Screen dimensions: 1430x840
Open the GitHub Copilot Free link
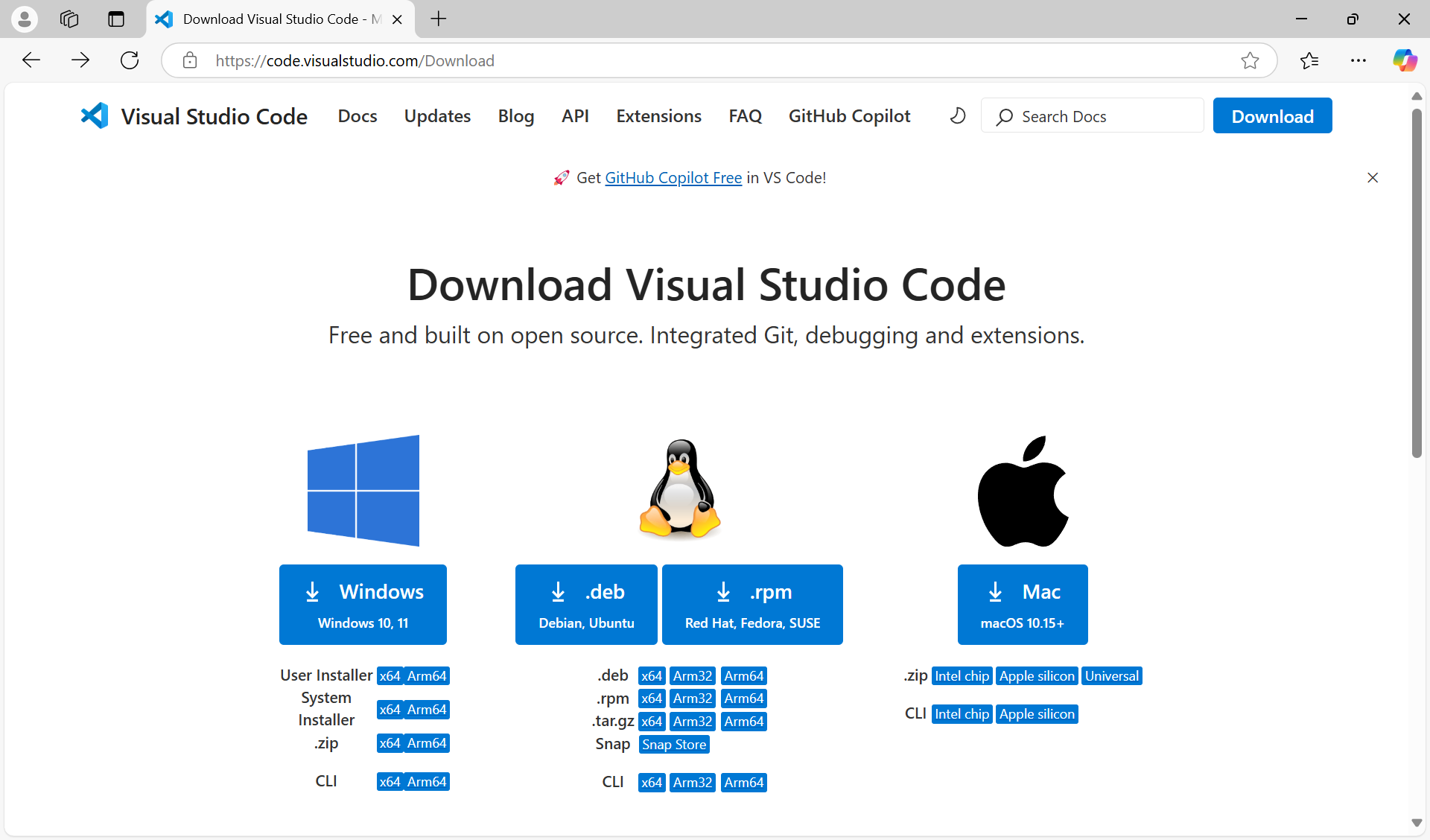(x=672, y=177)
